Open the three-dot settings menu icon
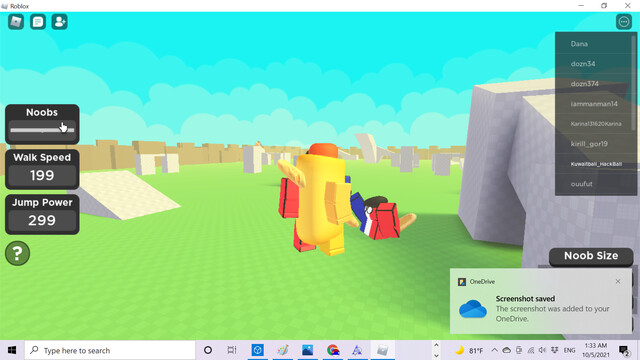 point(624,22)
